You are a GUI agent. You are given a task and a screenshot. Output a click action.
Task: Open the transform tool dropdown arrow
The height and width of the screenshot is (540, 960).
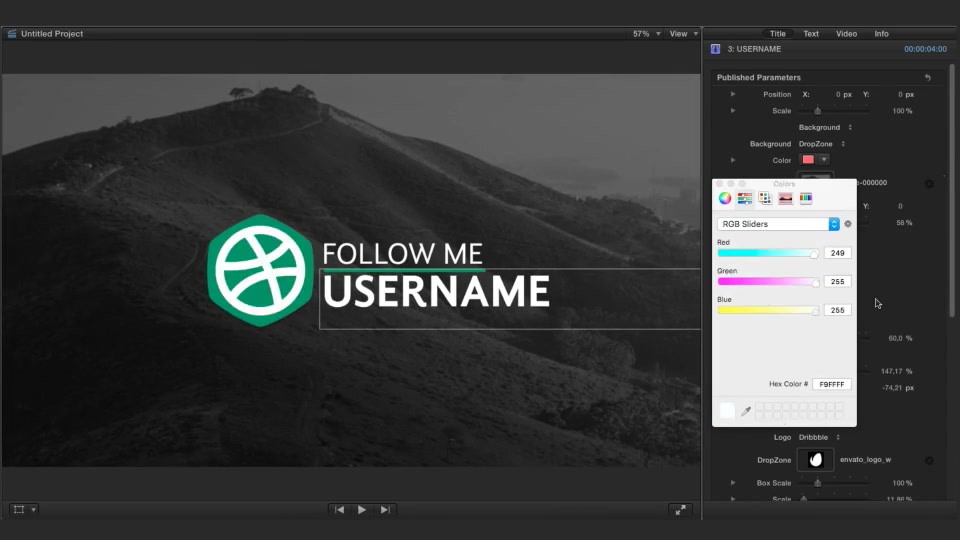(34, 509)
